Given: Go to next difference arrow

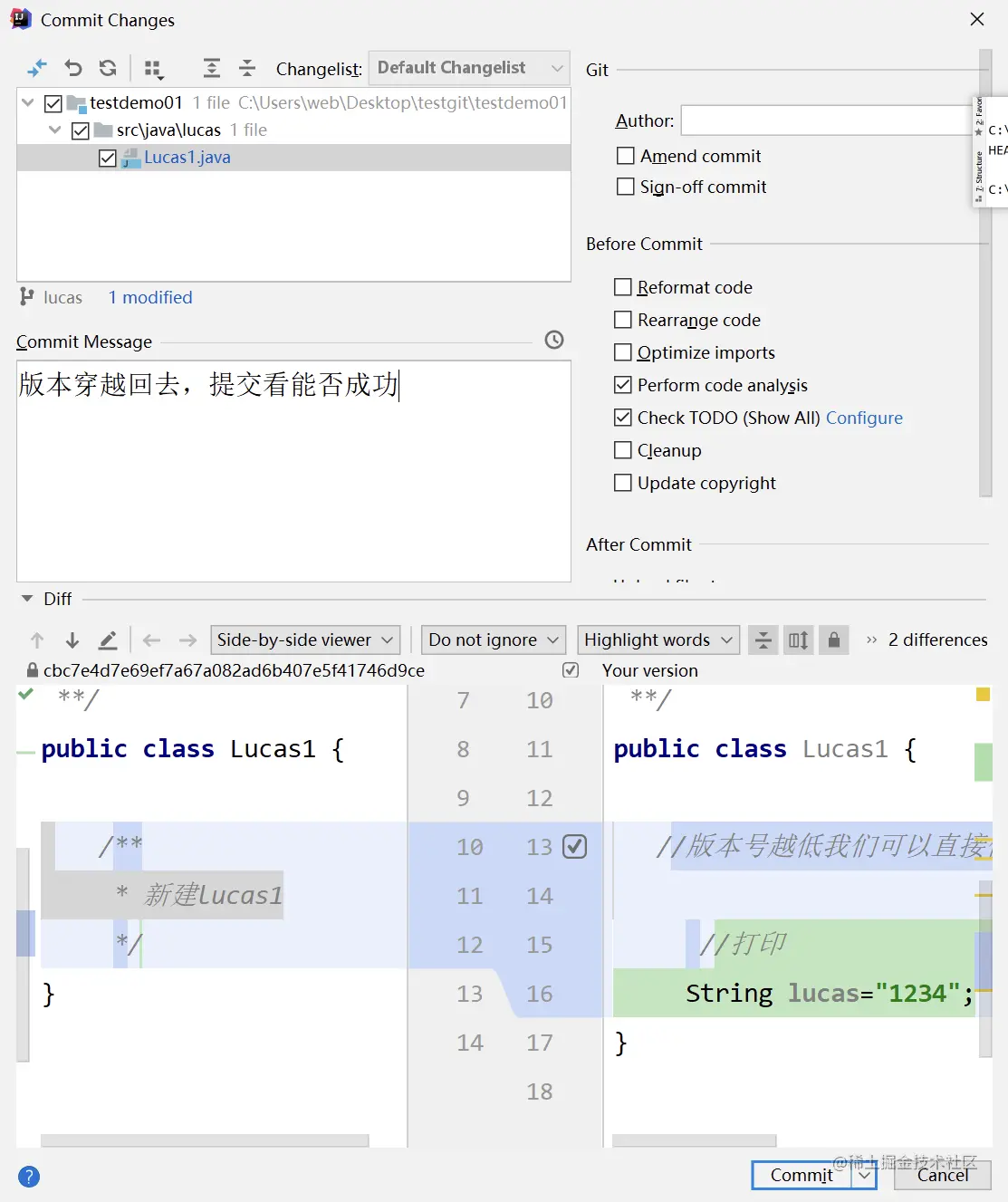Looking at the screenshot, I should point(72,640).
